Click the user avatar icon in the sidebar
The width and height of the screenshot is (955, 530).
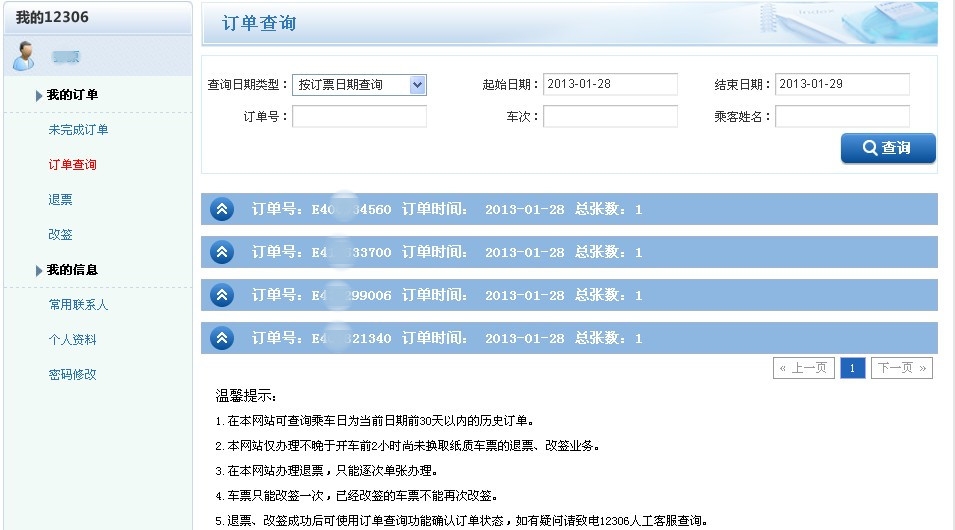point(24,56)
